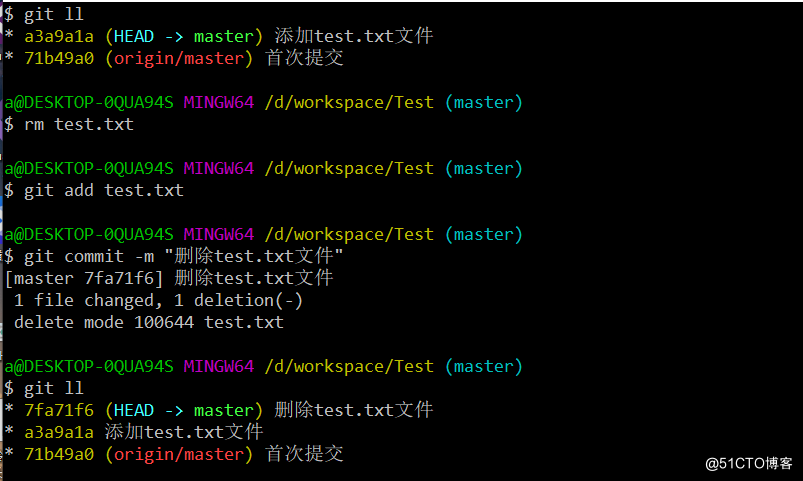Click the last "git ll" command

pyautogui.click(x=53, y=388)
